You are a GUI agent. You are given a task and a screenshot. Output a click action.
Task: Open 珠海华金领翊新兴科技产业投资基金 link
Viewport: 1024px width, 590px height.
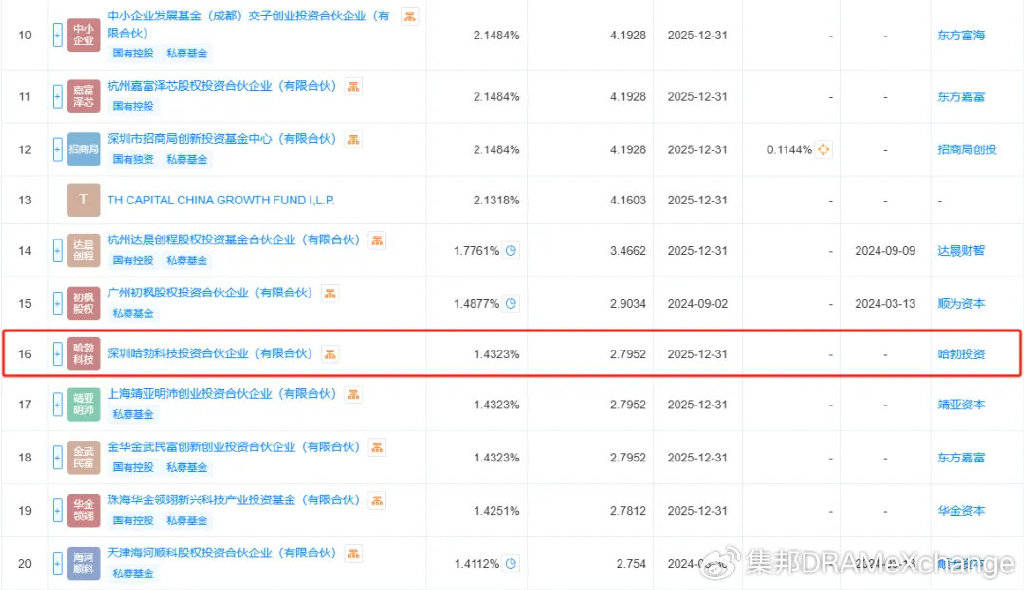tap(234, 500)
